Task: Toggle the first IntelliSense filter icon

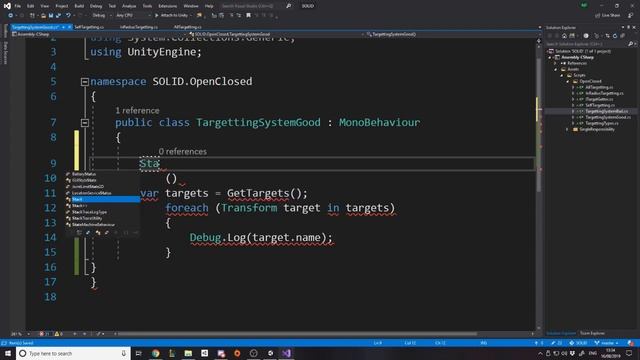Action: [x=79, y=233]
